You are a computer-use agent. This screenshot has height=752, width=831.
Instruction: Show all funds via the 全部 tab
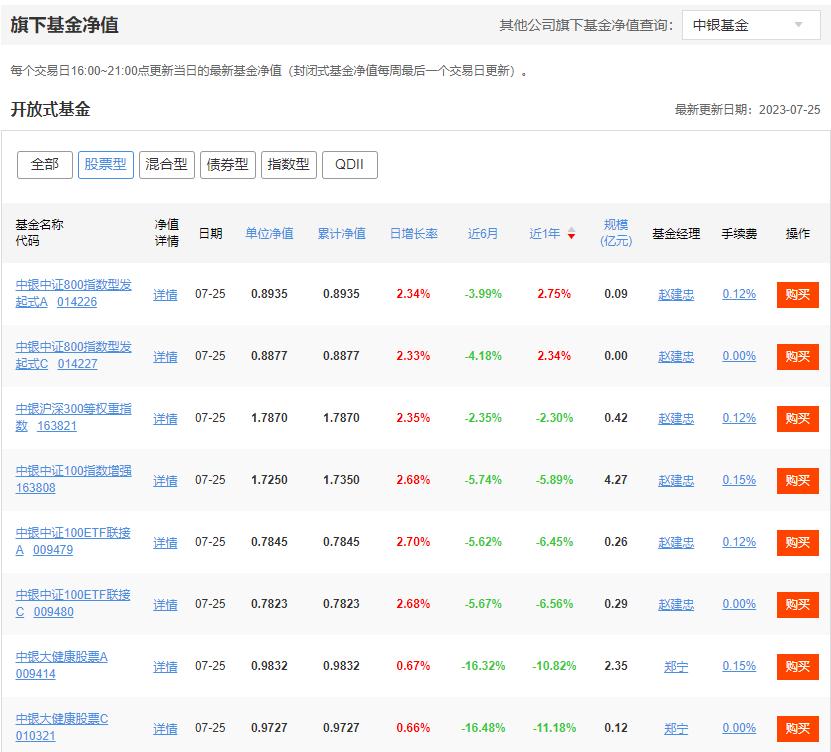pyautogui.click(x=42, y=164)
